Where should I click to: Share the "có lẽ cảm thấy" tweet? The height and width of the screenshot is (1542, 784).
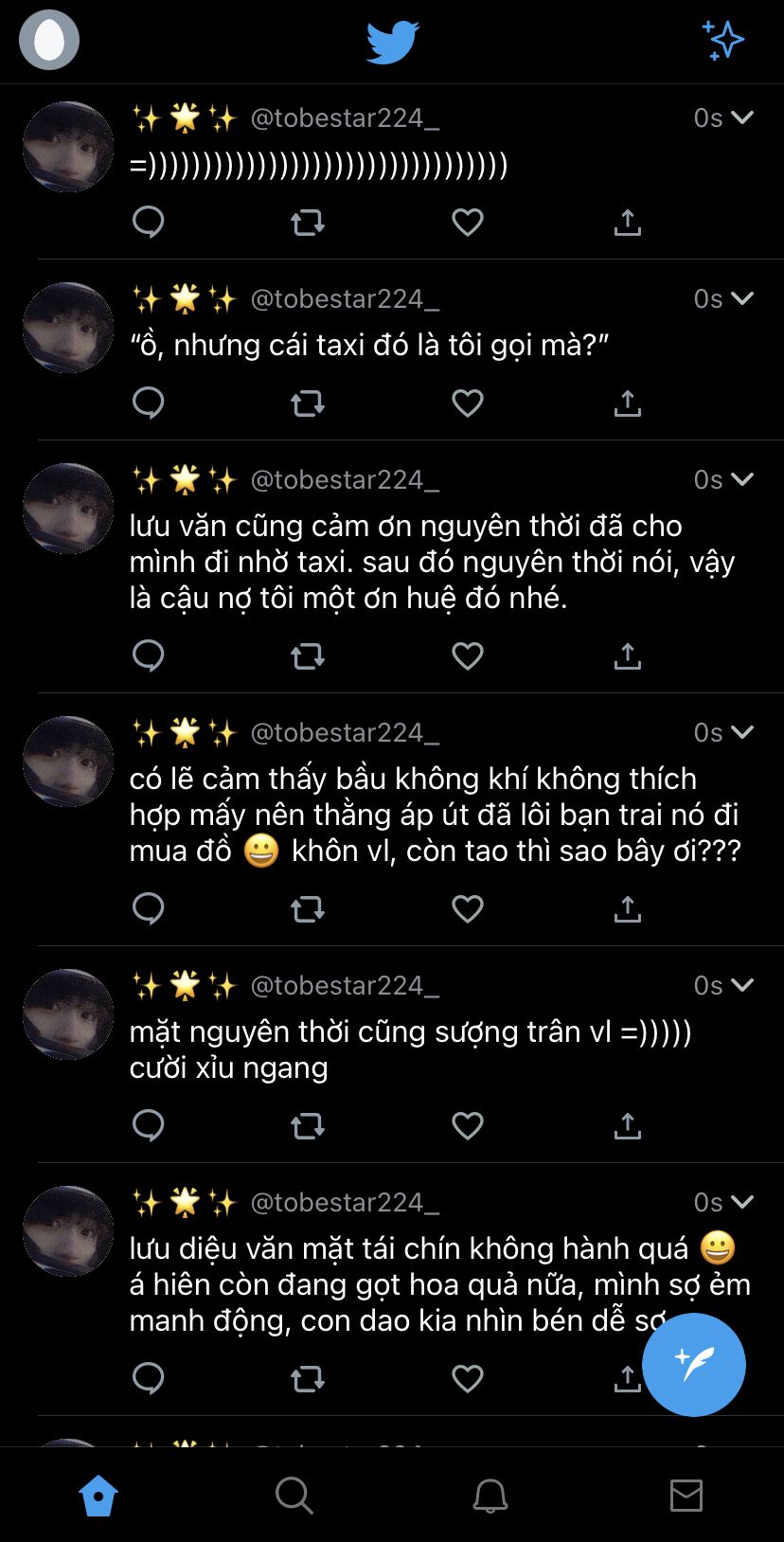(628, 908)
